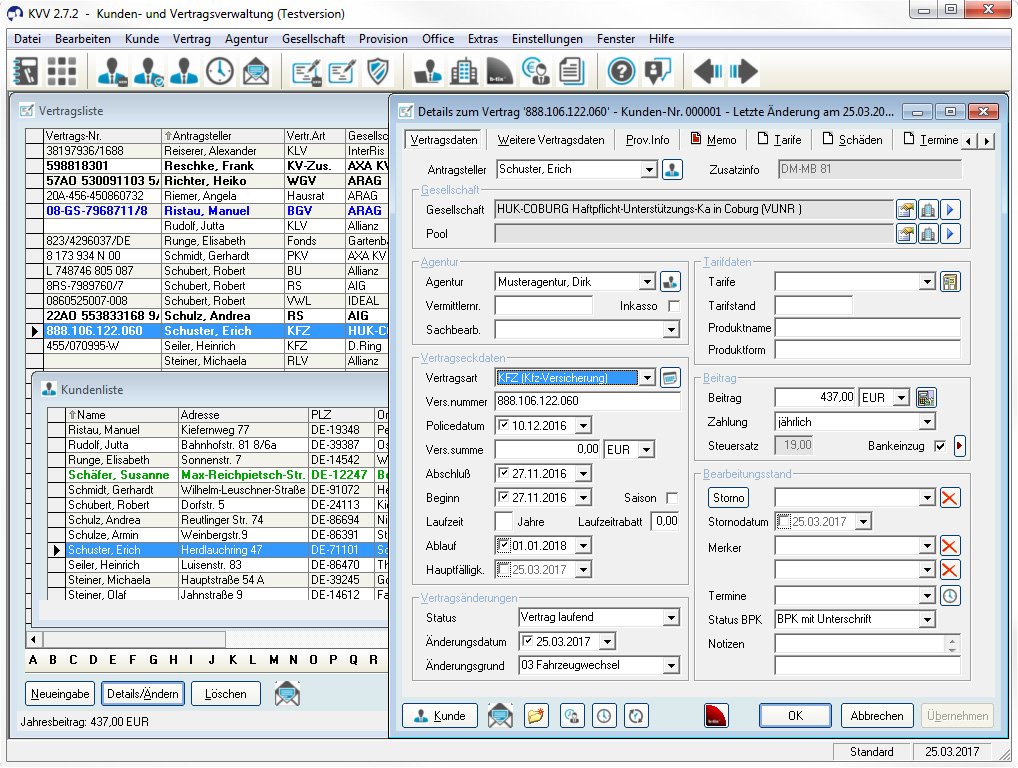Open the clock icon beside Termine dropdown
Viewport: 1018px width, 768px height.
(950, 596)
